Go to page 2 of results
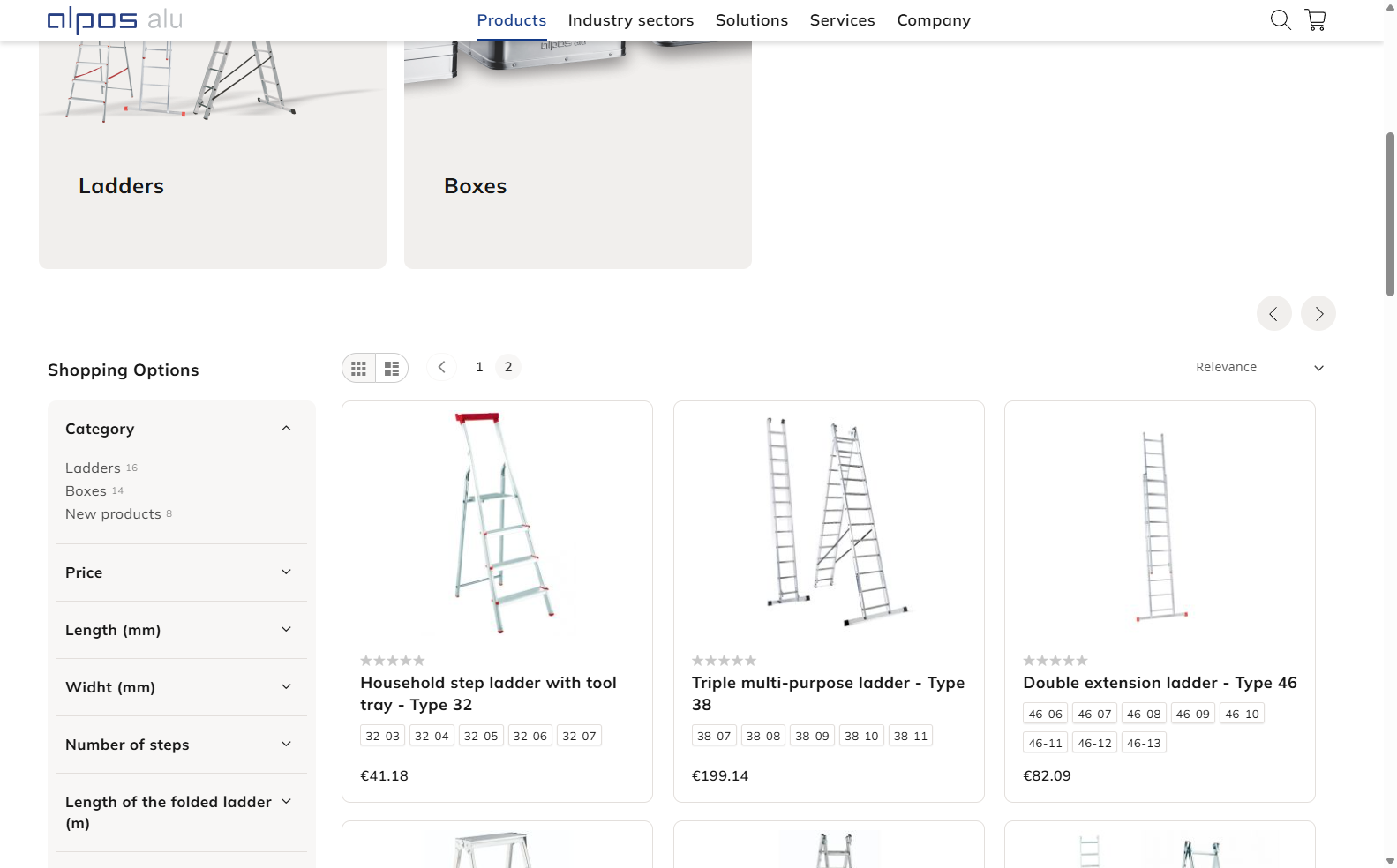The width and height of the screenshot is (1397, 868). 508,367
